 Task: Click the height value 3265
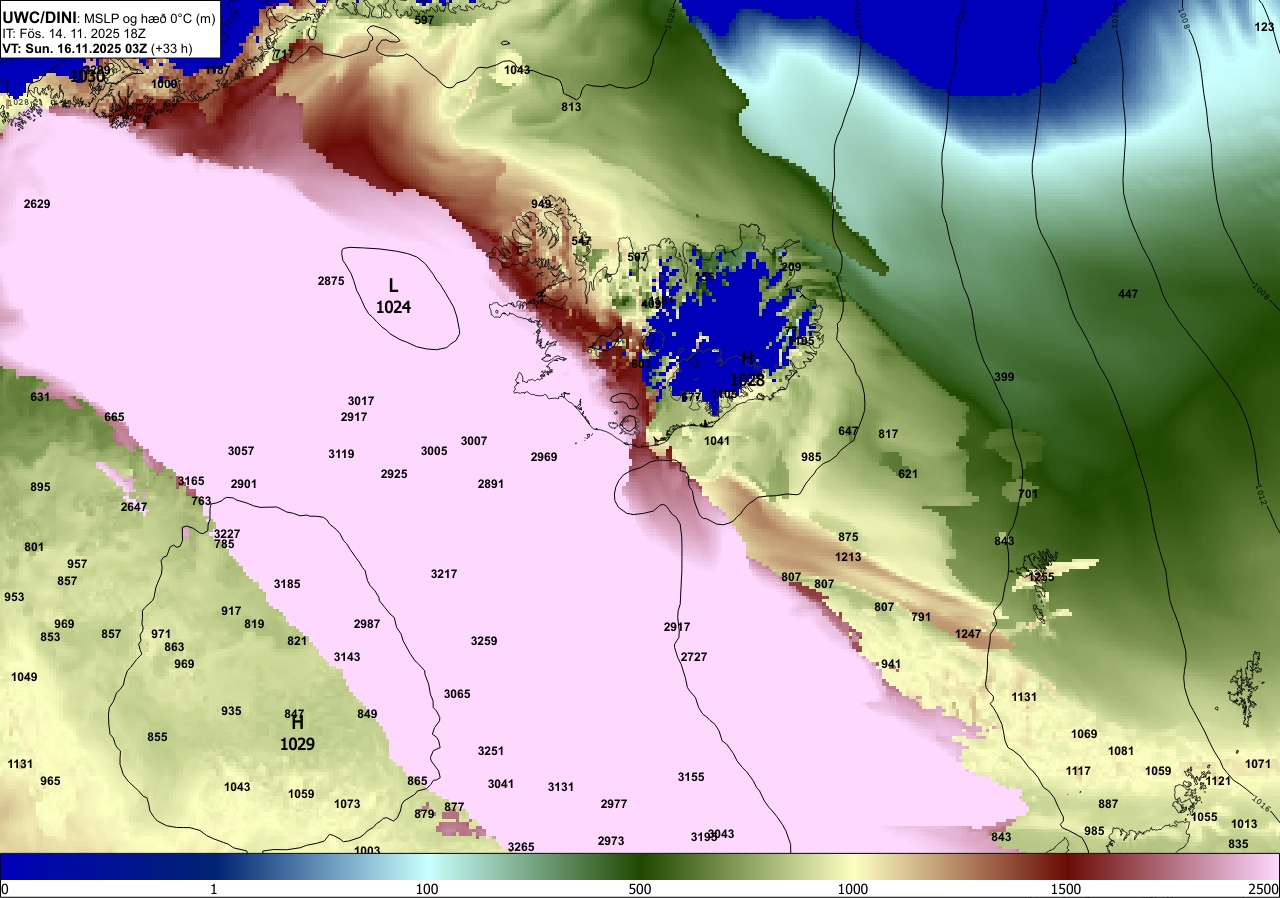[x=521, y=847]
